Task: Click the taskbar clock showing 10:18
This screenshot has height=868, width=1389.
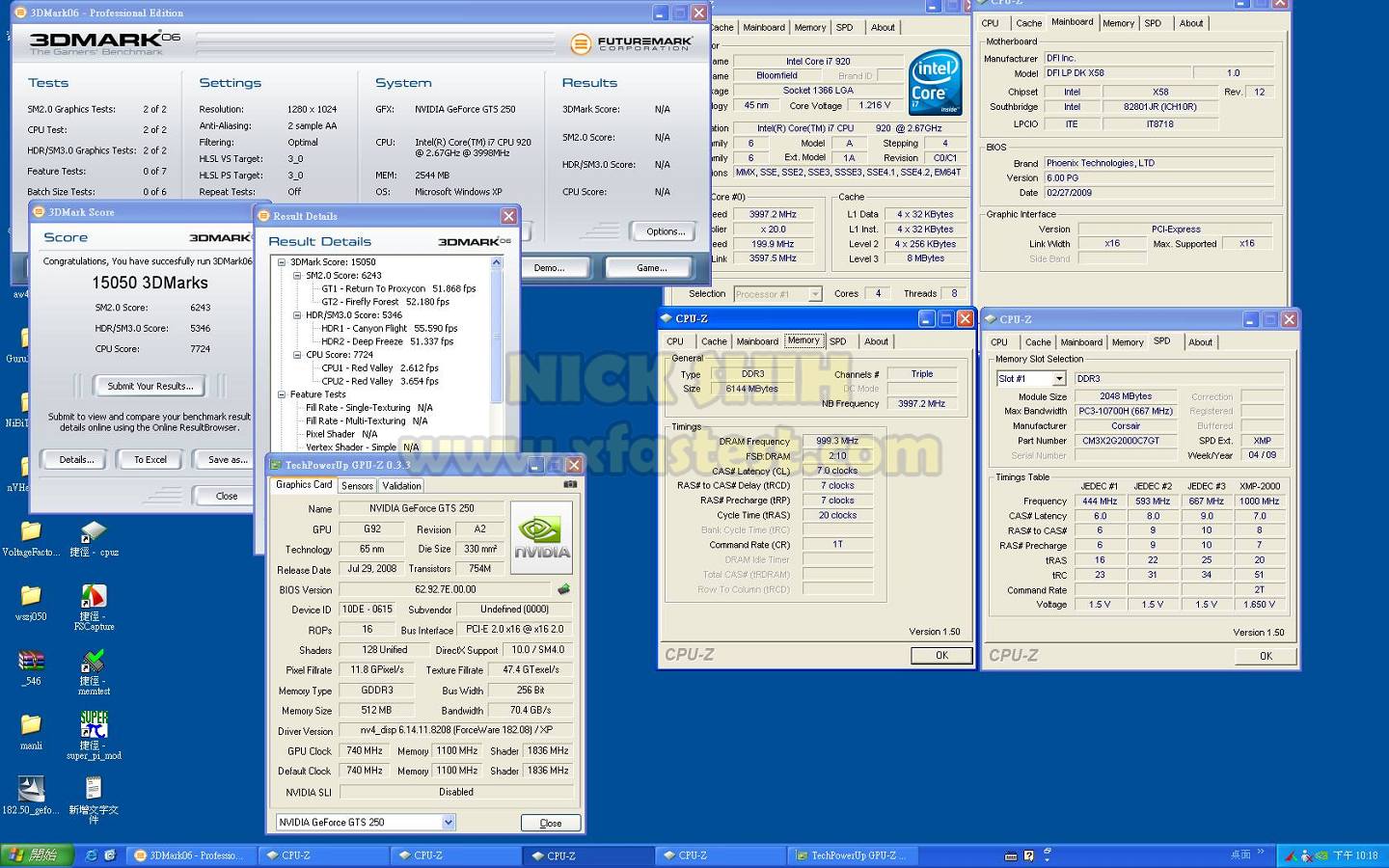Action: point(1355,855)
